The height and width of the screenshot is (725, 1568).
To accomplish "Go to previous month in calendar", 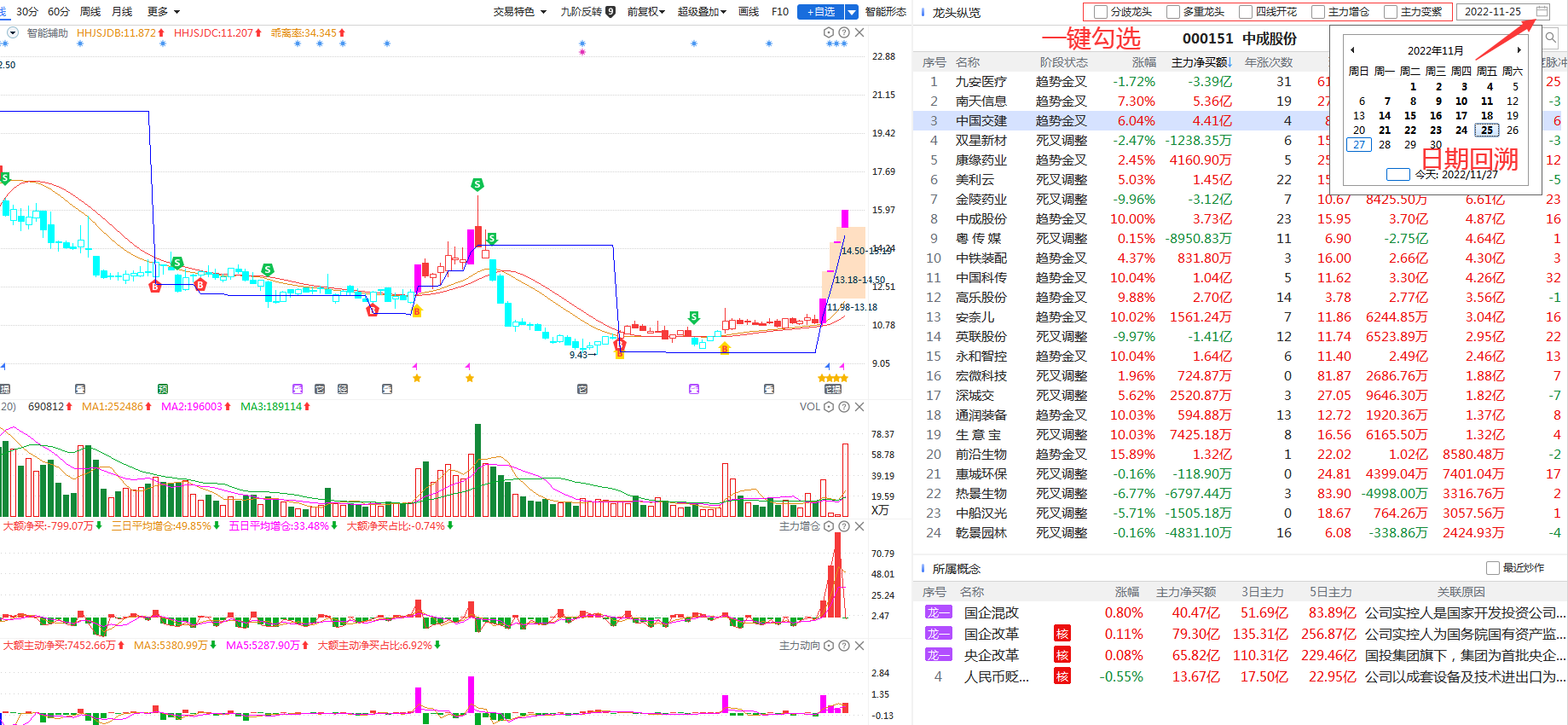I will coord(1352,50).
